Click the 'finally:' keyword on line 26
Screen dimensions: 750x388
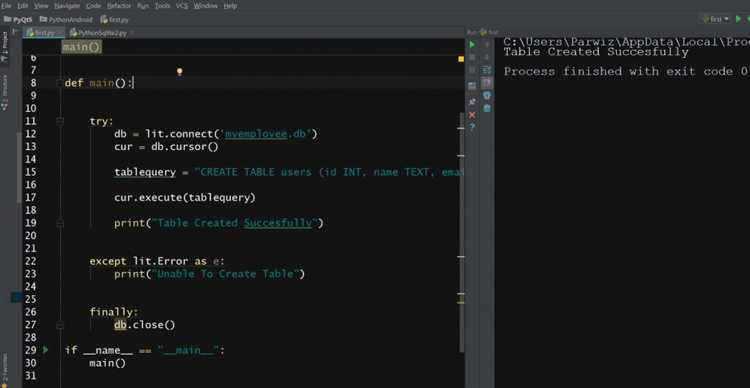(x=114, y=312)
